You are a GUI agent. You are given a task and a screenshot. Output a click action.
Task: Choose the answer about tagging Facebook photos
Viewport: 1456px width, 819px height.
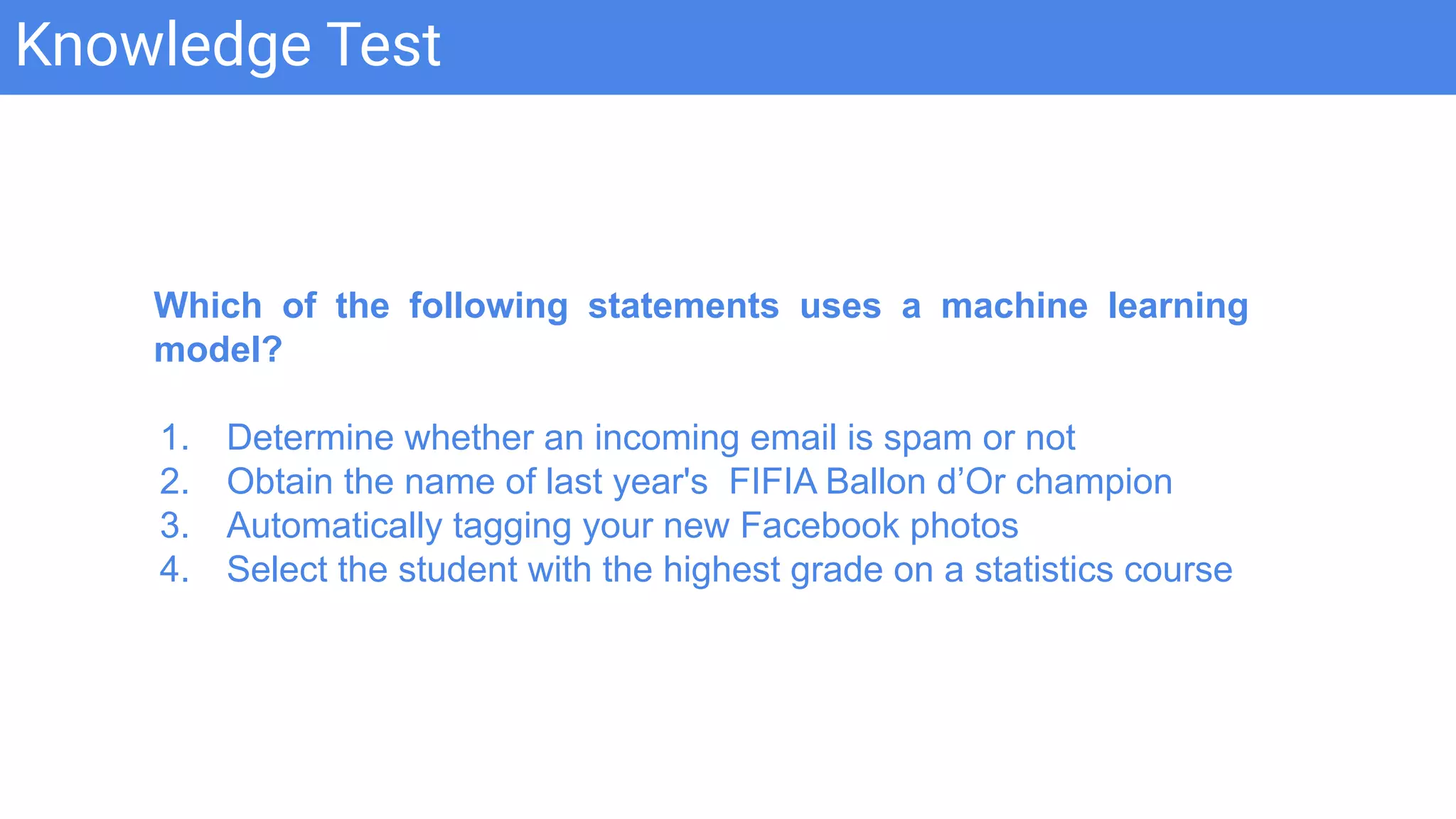click(x=622, y=525)
